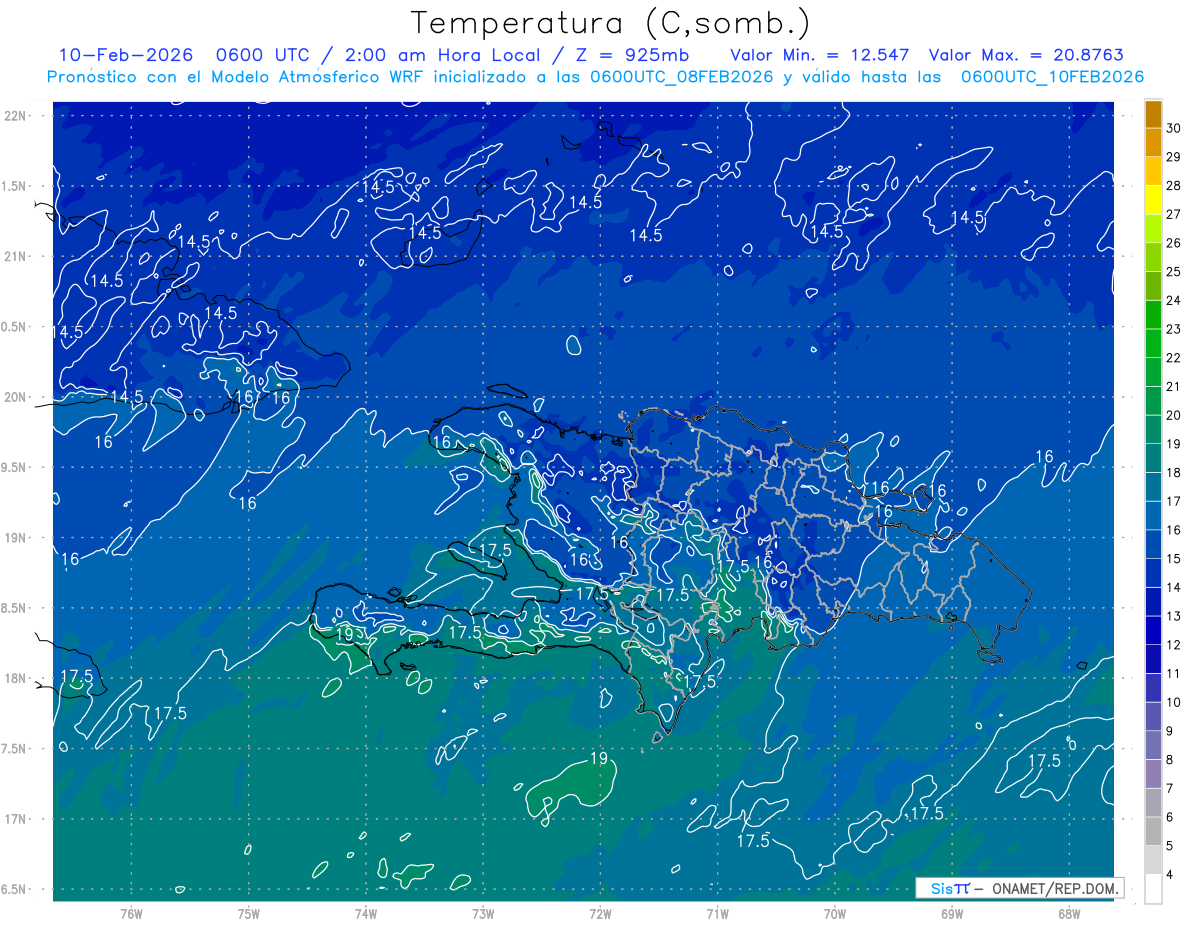
Task: Click "0600UTC_10FEB2026" valid-until time text
Action: click(1053, 77)
